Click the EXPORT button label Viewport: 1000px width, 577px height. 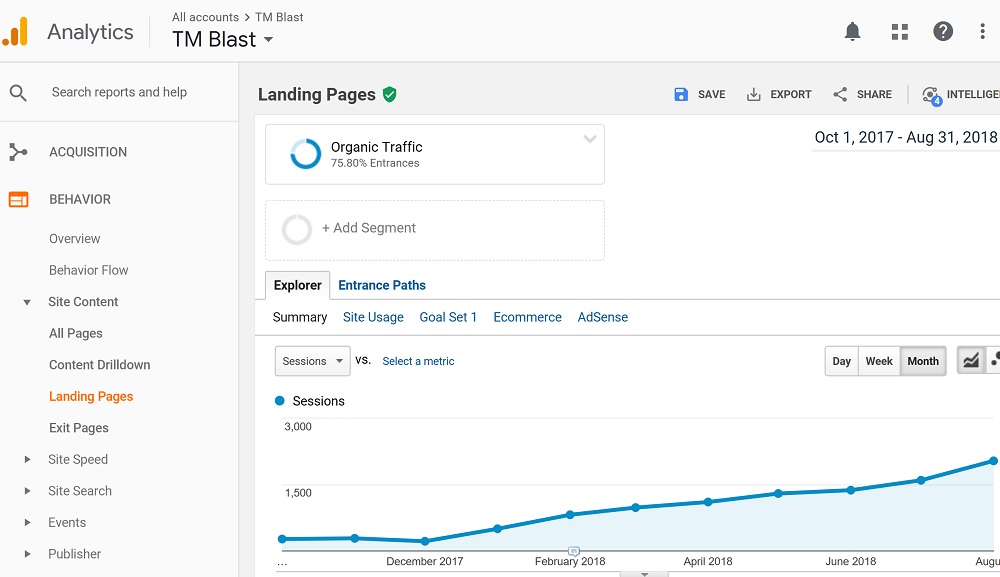(791, 94)
